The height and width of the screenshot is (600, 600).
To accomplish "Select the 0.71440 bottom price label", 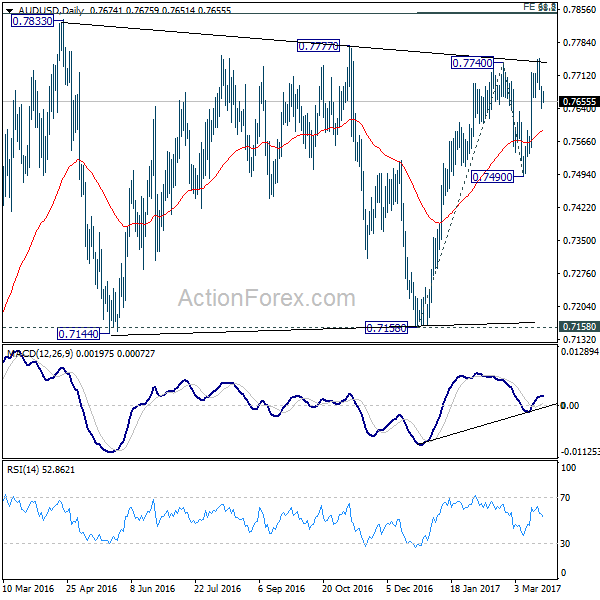I will click(x=78, y=334).
